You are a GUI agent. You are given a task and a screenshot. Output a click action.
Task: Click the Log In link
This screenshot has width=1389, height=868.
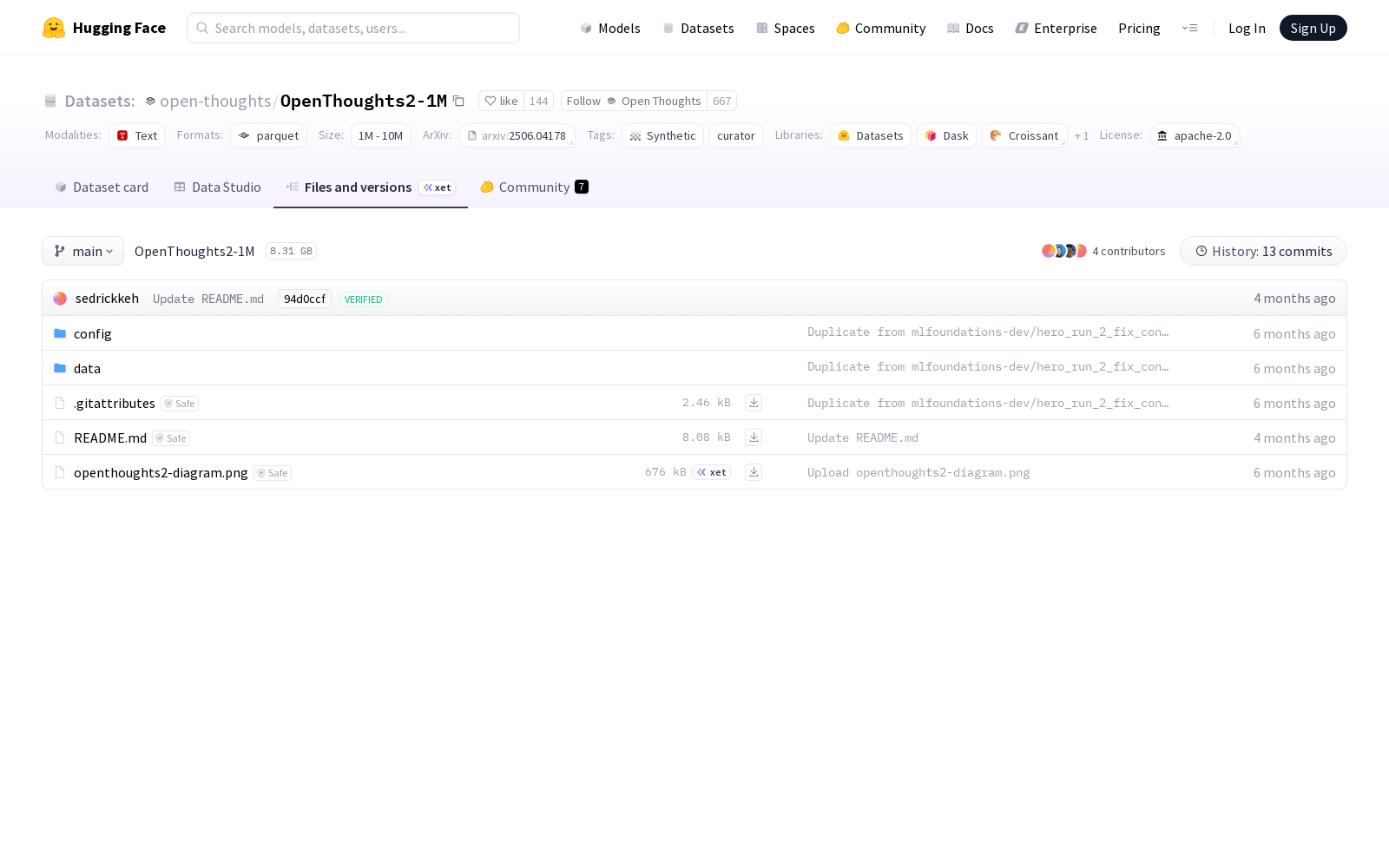[x=1247, y=28]
